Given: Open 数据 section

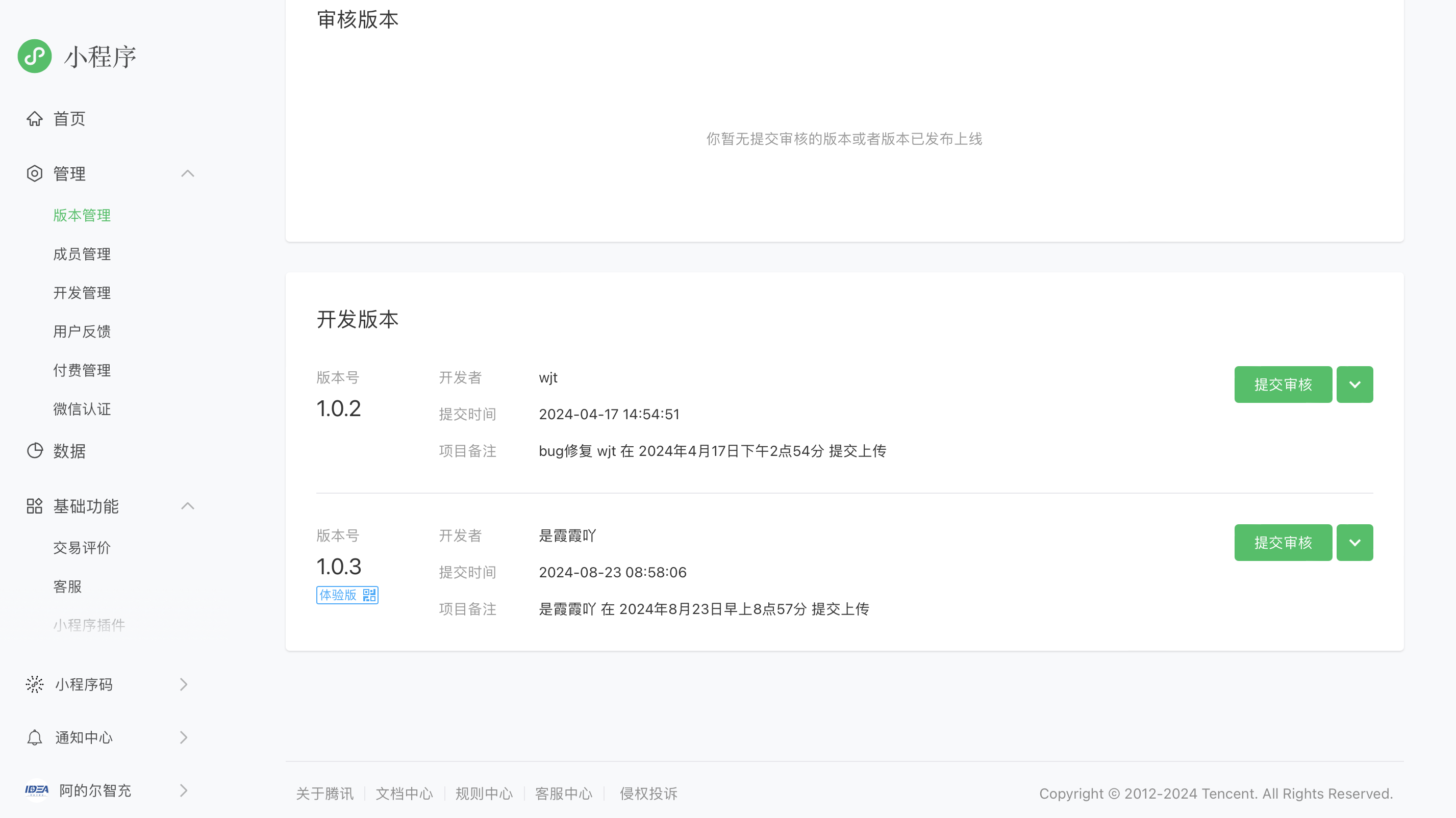Looking at the screenshot, I should tap(69, 451).
